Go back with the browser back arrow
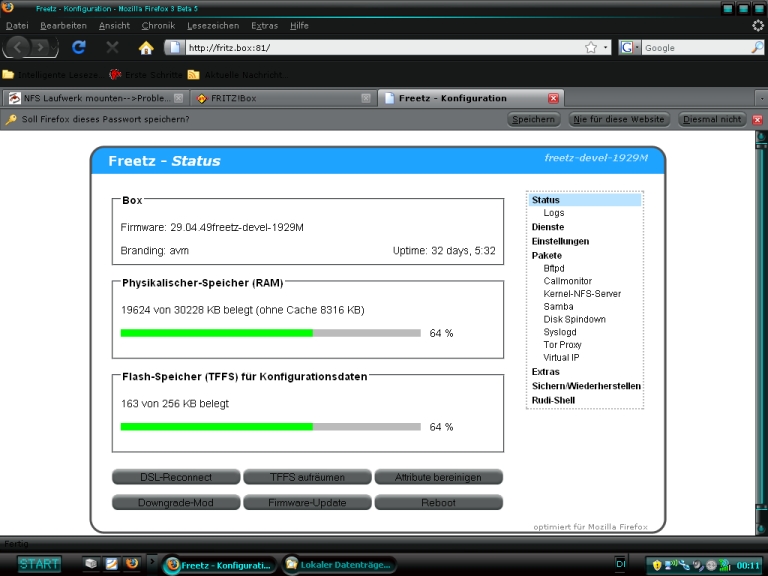 coord(20,47)
